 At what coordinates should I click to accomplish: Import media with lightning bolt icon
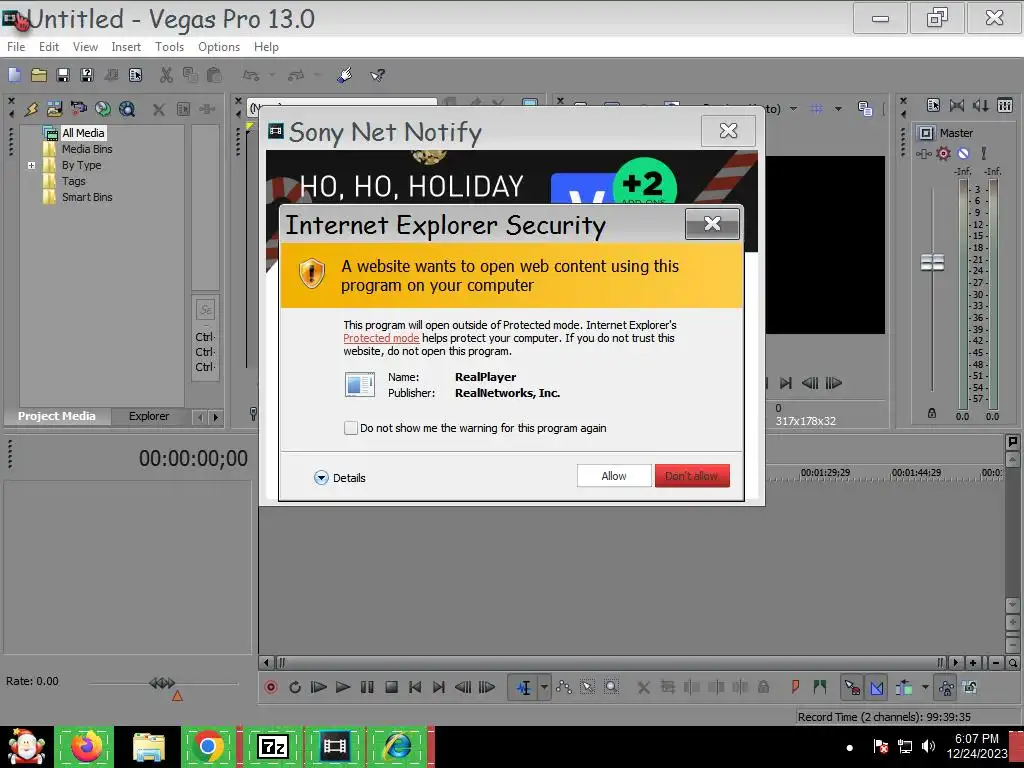(x=31, y=109)
